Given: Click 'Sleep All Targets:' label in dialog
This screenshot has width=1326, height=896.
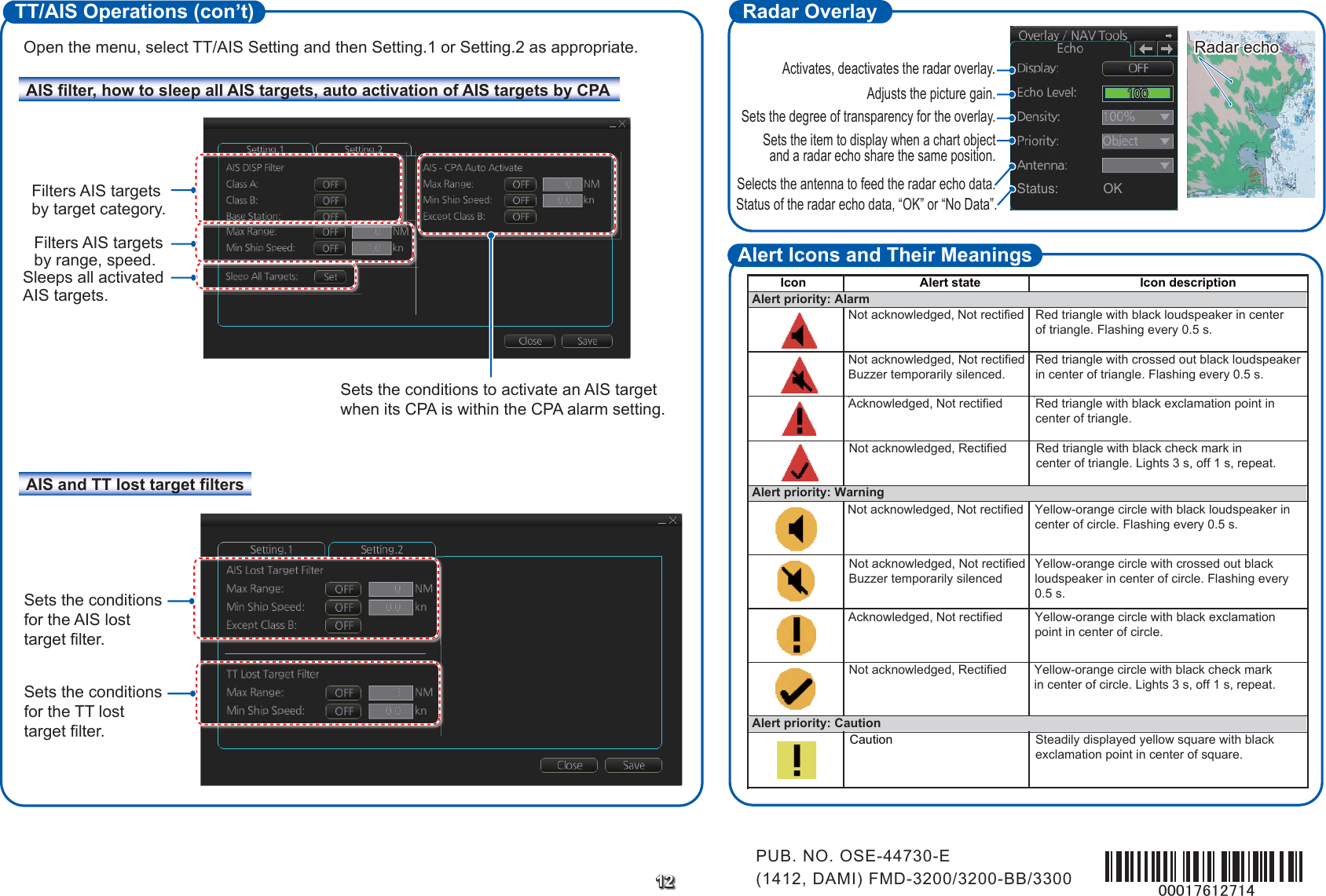Looking at the screenshot, I should 262,276.
